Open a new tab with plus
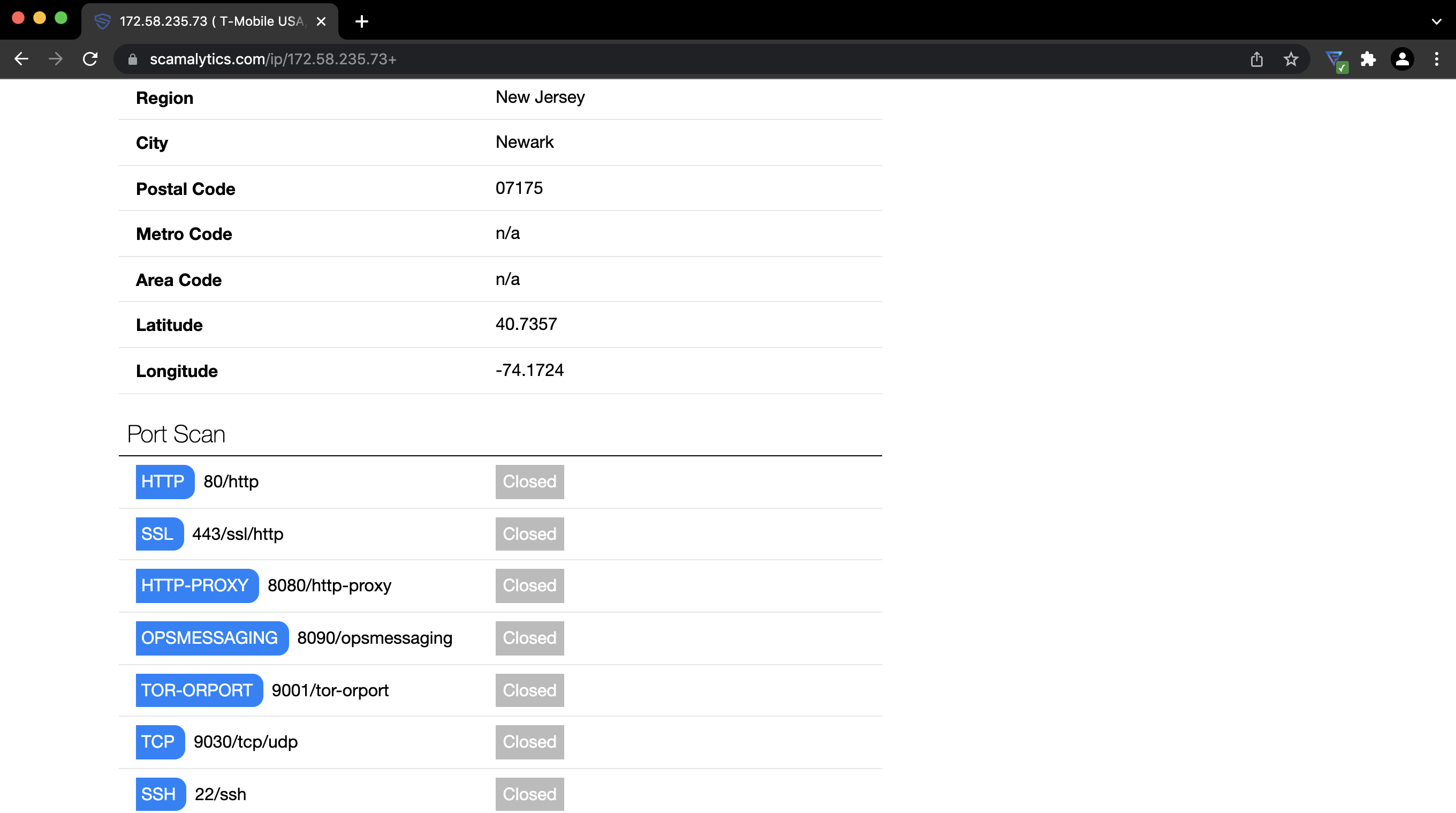 click(x=362, y=21)
